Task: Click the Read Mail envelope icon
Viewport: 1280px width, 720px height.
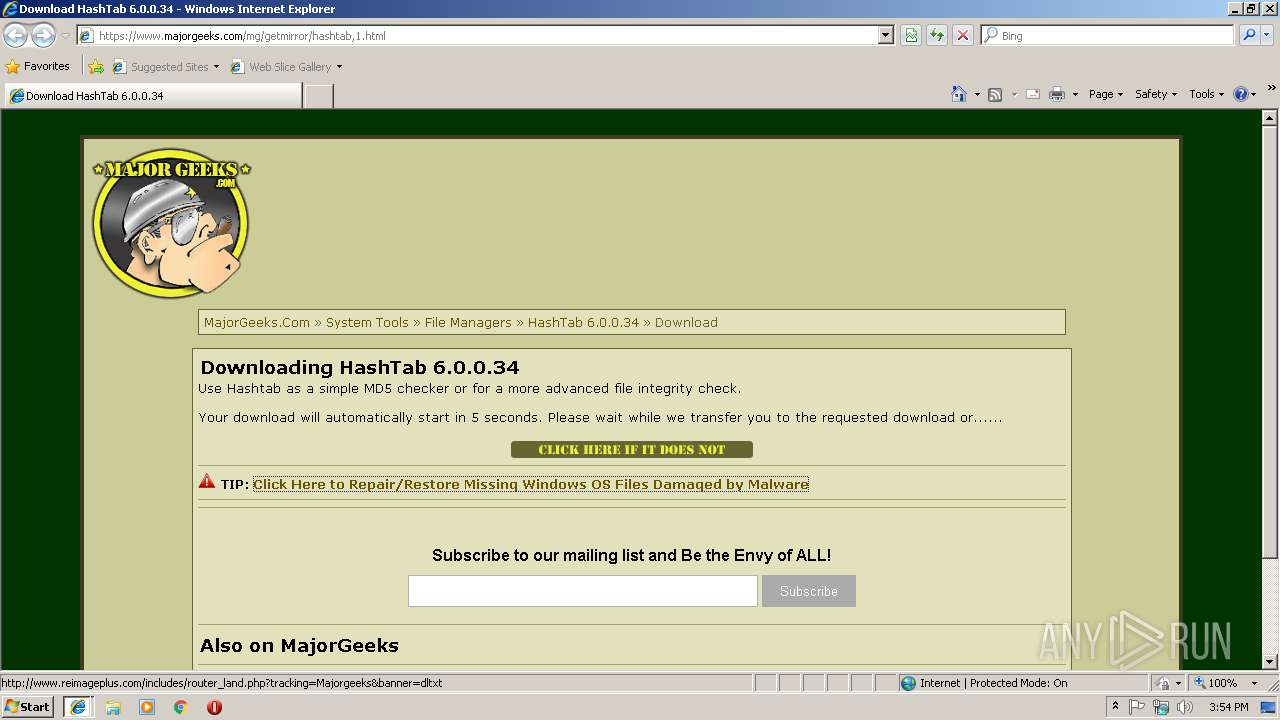Action: click(x=1032, y=94)
